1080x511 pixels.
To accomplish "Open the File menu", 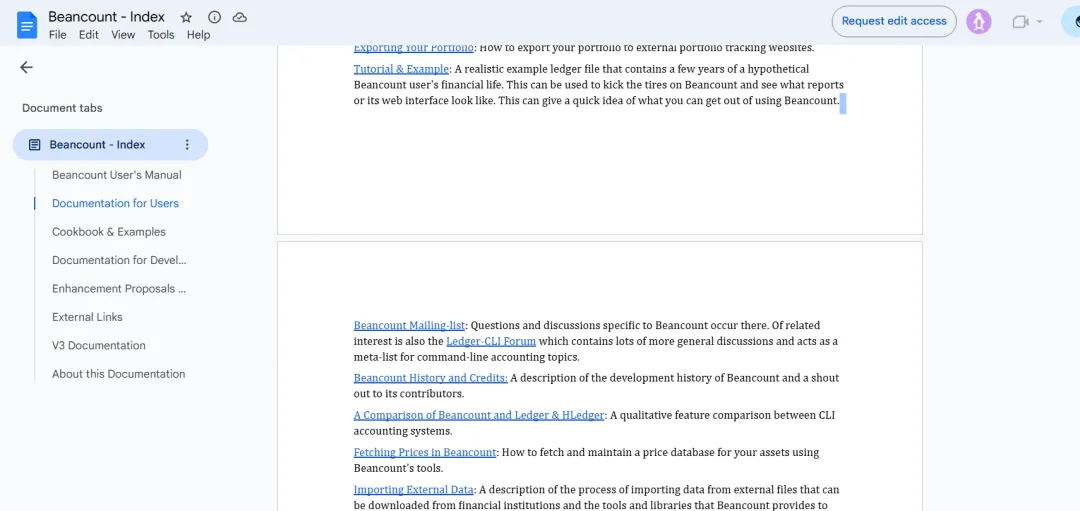I will coord(57,34).
